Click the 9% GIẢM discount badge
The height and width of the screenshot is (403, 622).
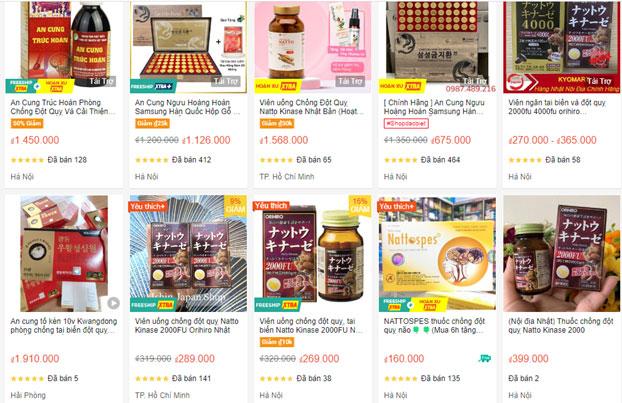point(235,205)
